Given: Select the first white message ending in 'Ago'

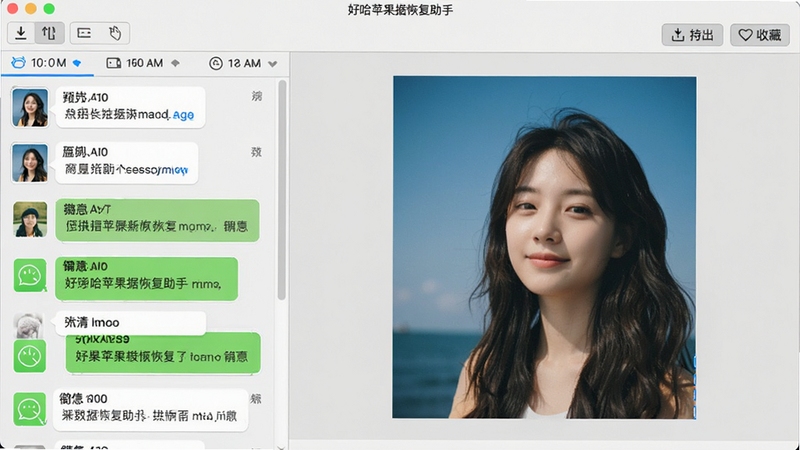Looking at the screenshot, I should [x=131, y=107].
